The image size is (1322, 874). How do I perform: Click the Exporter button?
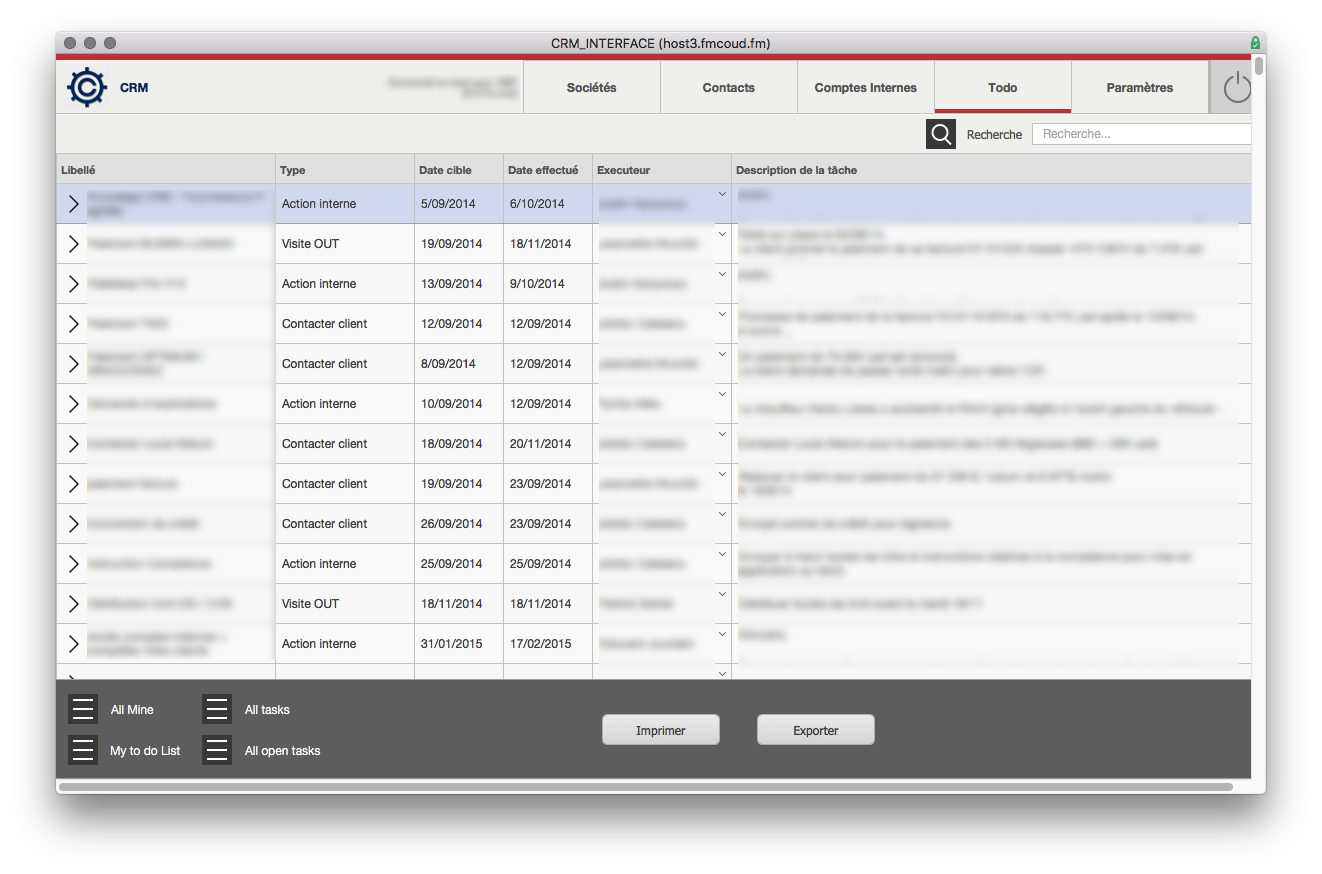[816, 730]
